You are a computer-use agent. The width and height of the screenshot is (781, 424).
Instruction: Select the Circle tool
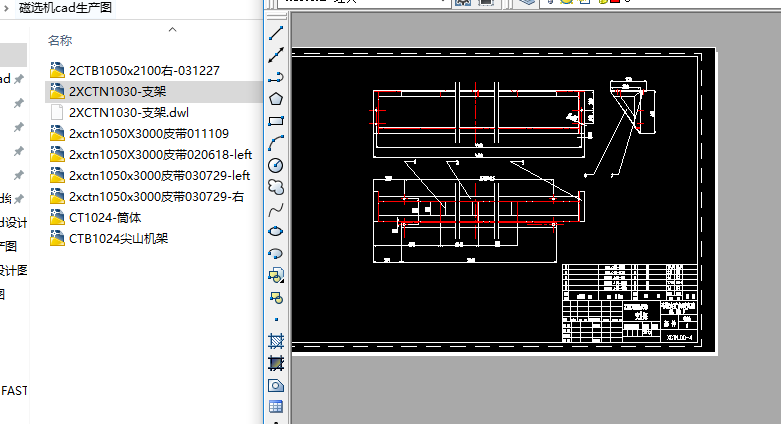coord(276,165)
